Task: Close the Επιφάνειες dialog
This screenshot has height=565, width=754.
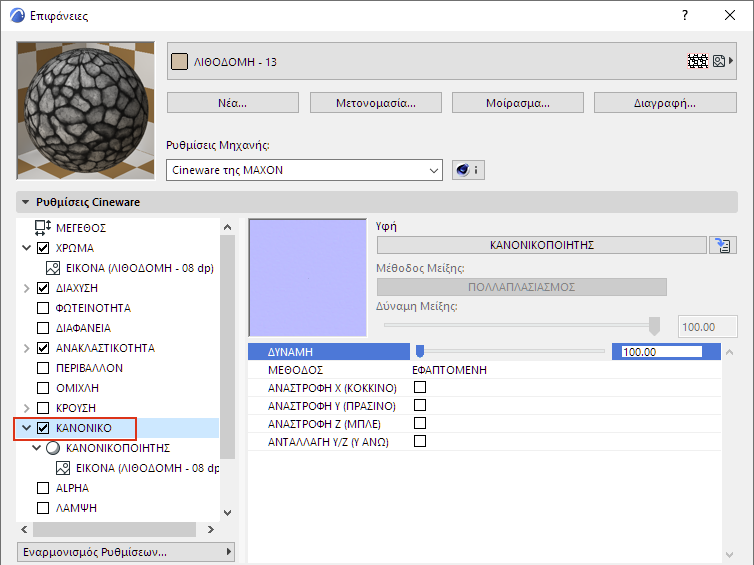Action: pyautogui.click(x=729, y=15)
